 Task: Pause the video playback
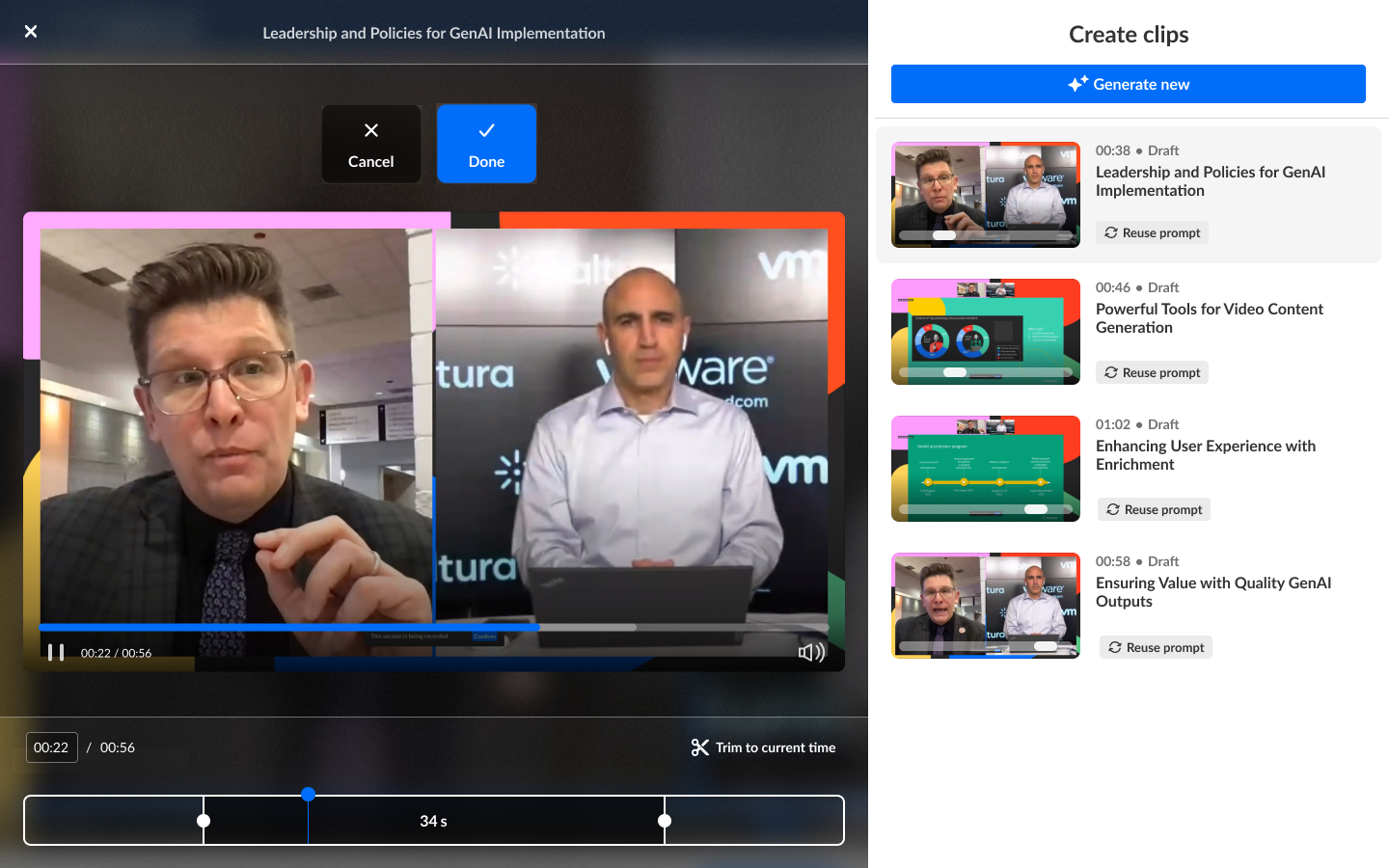56,653
